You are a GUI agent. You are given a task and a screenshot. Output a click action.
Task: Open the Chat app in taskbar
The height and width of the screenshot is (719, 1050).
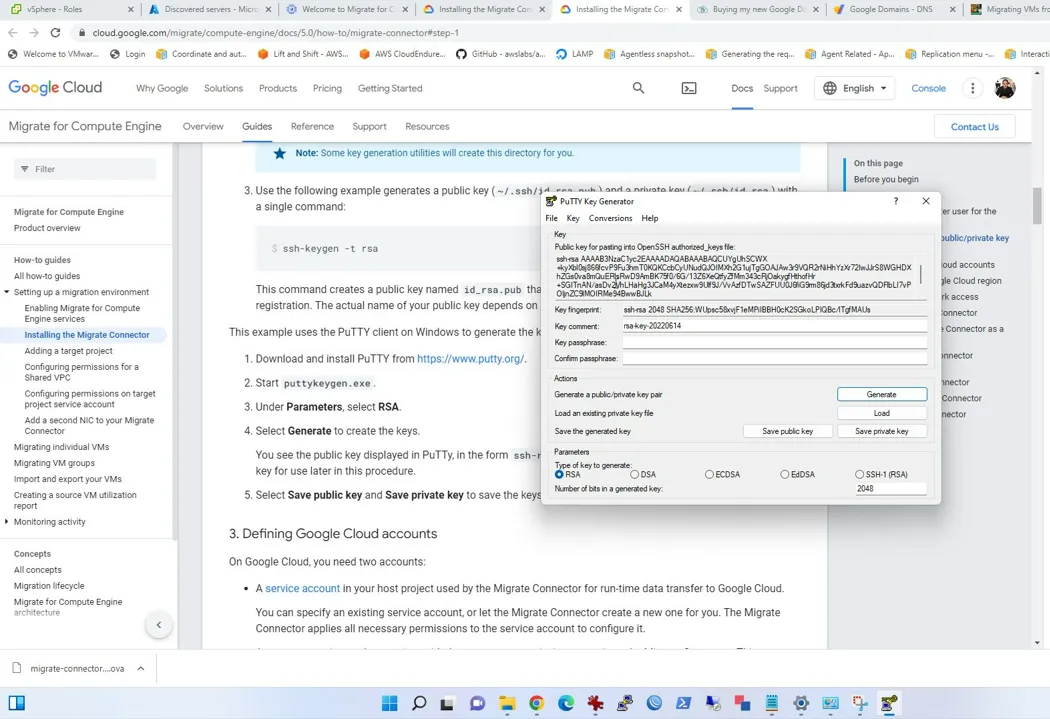(477, 703)
